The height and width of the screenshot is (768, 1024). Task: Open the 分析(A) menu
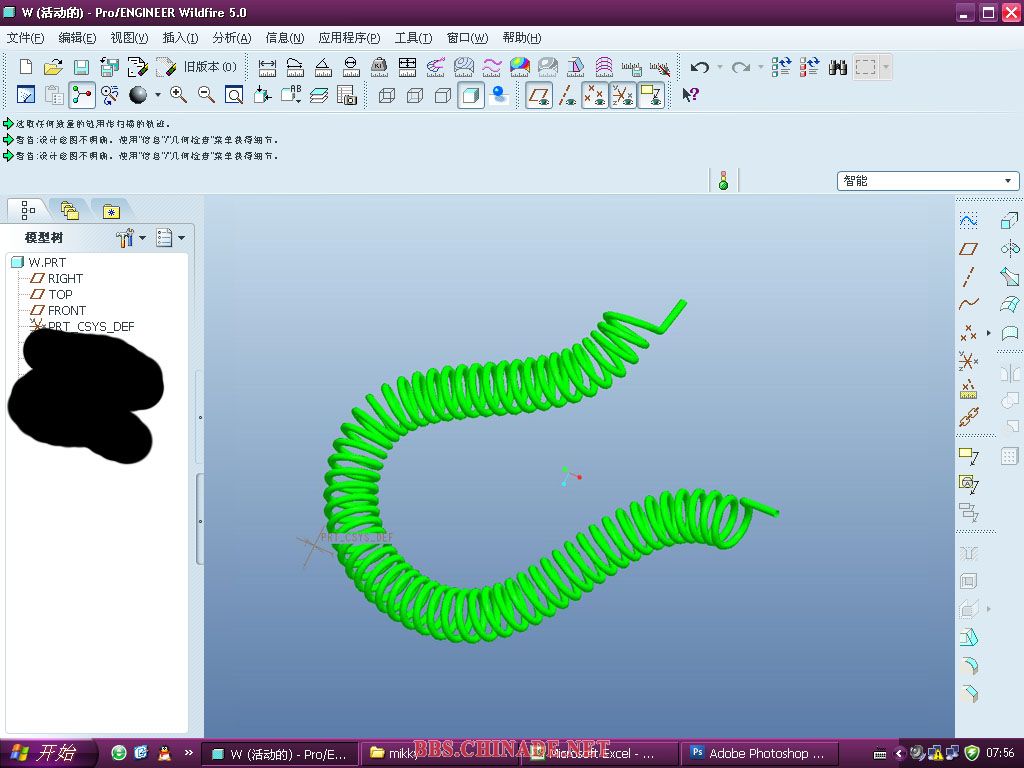(232, 38)
